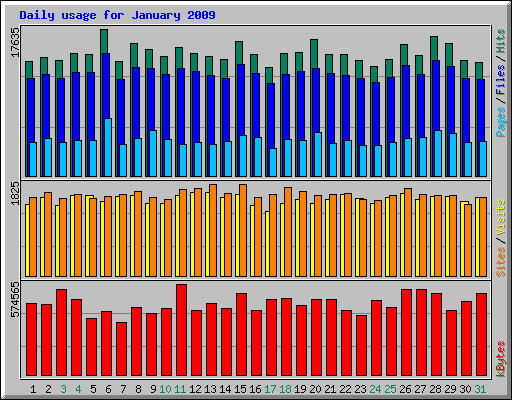
Task: Pick the green weekend day label 18
Action: click(x=285, y=389)
